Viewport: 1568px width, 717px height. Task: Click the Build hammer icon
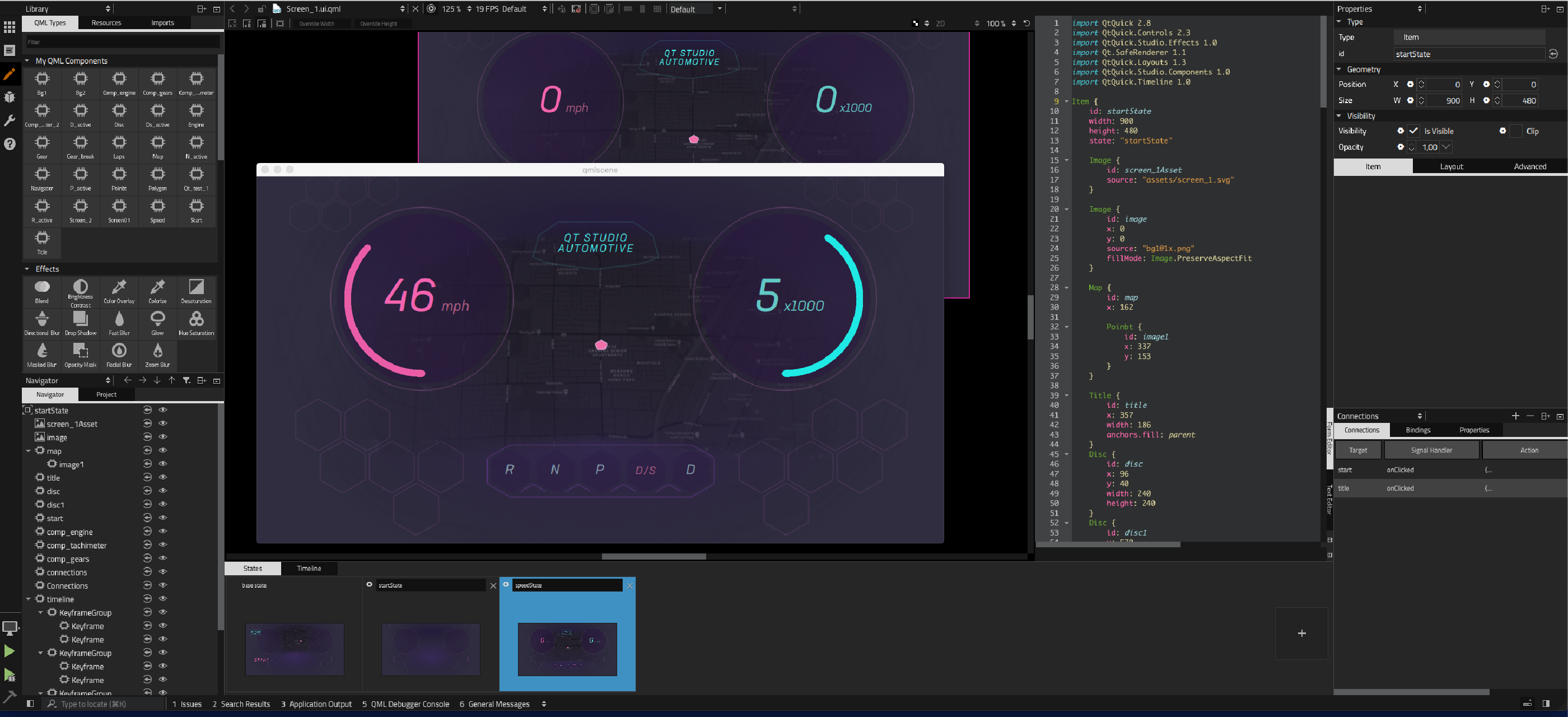9,696
